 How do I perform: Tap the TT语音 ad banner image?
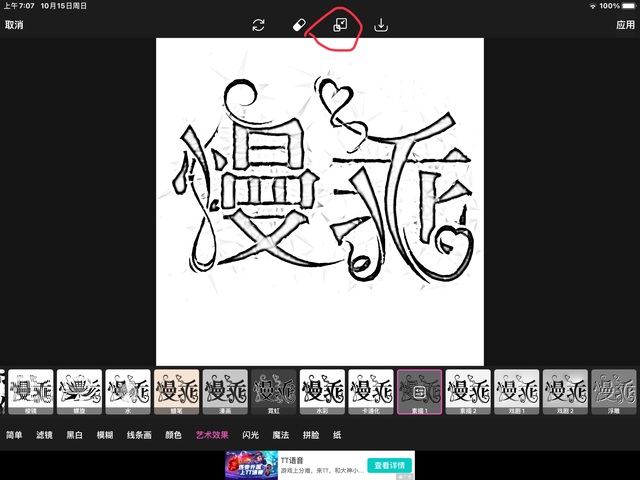(x=249, y=465)
